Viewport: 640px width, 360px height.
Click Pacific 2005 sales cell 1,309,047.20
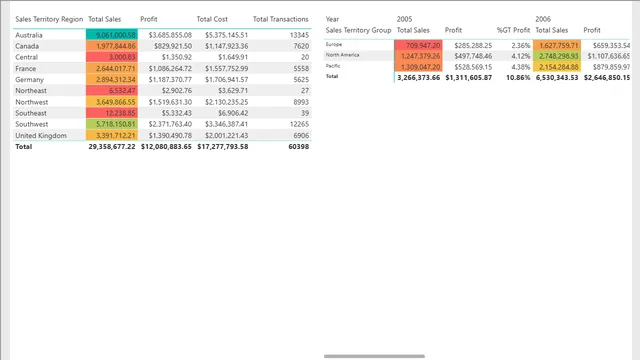[x=418, y=67]
